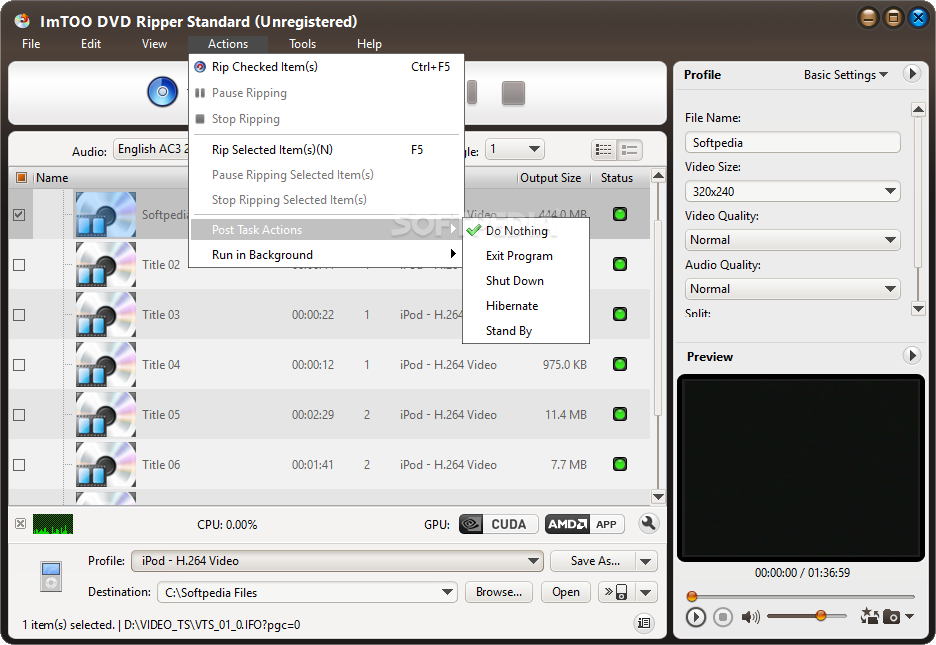This screenshot has width=936, height=645.
Task: Uncheck the Softpedia title checkbox
Action: [x=19, y=214]
